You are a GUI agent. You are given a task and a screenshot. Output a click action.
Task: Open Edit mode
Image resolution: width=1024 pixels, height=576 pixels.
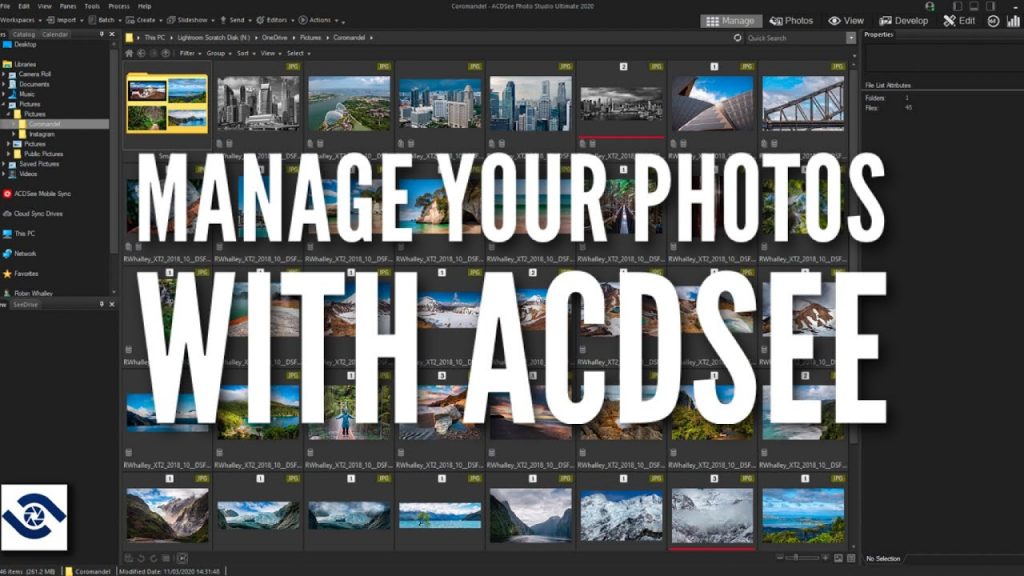(959, 21)
